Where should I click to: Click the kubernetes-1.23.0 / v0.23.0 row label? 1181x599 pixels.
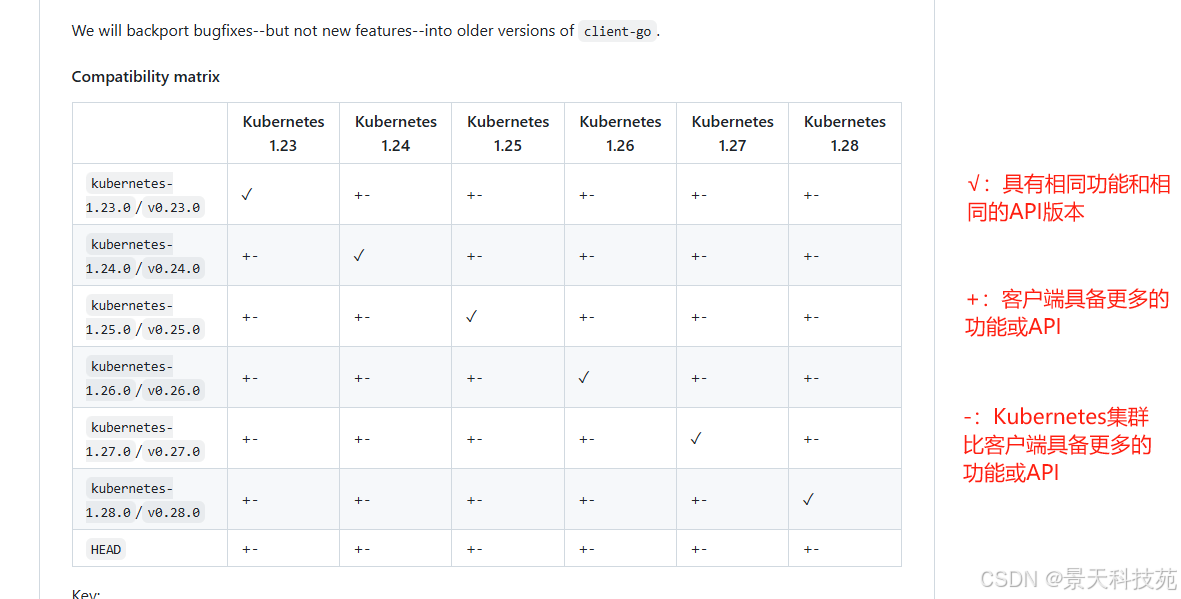(144, 196)
